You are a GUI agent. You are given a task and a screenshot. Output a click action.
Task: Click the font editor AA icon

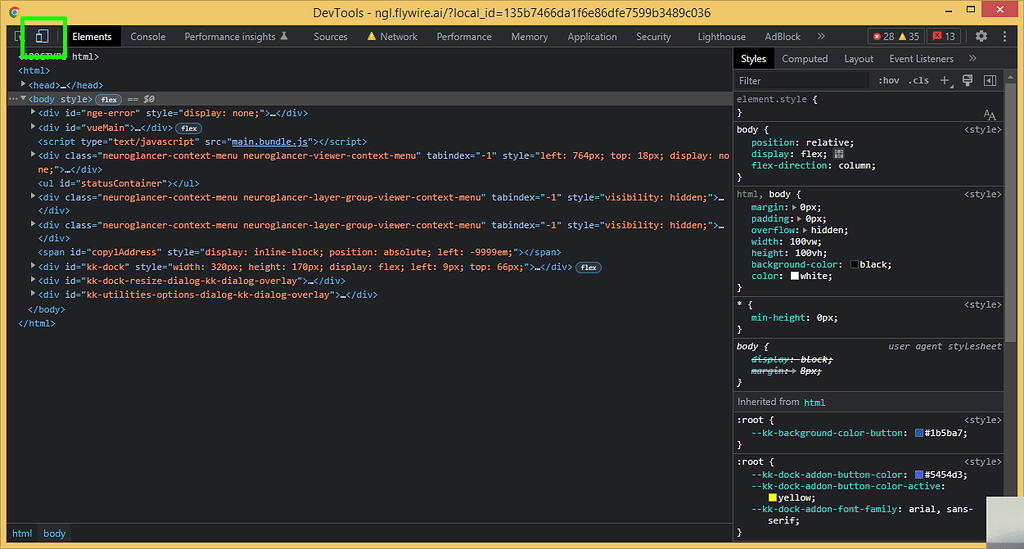click(989, 115)
